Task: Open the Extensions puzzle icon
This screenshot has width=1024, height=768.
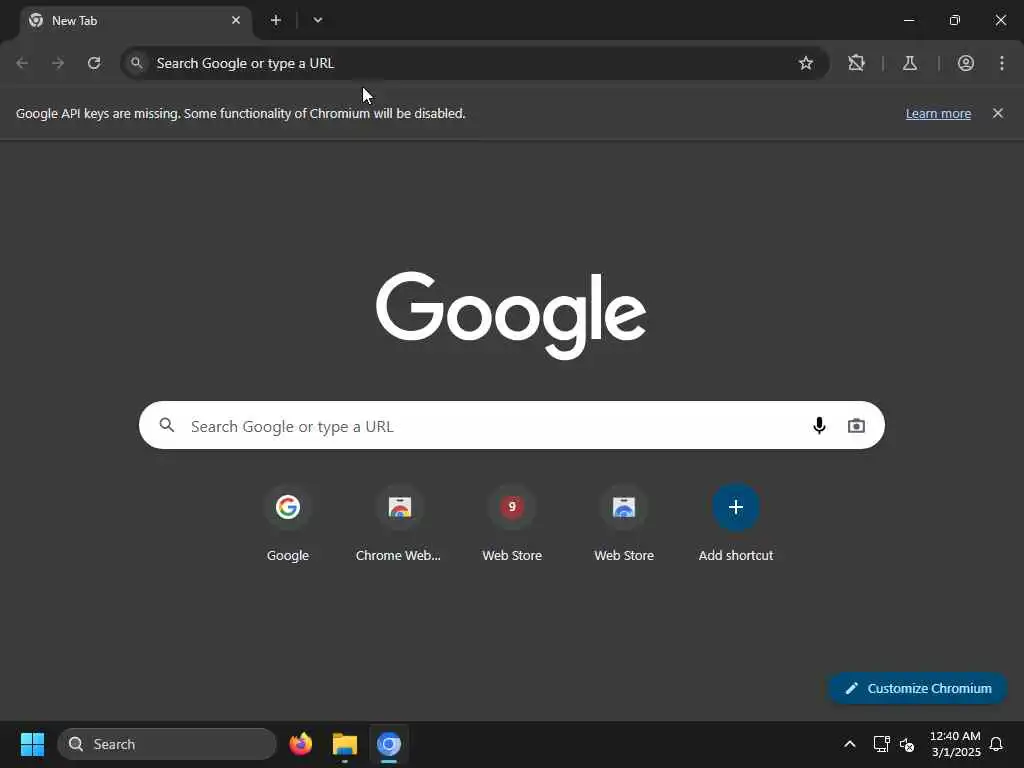Action: pyautogui.click(x=856, y=63)
